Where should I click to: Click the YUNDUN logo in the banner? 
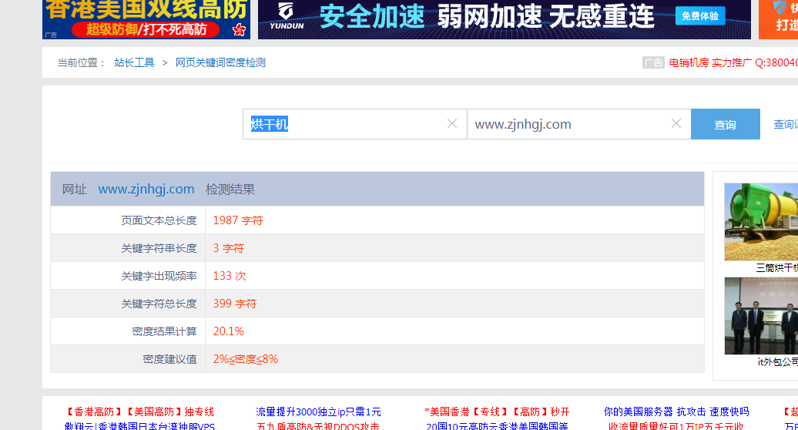tap(287, 16)
